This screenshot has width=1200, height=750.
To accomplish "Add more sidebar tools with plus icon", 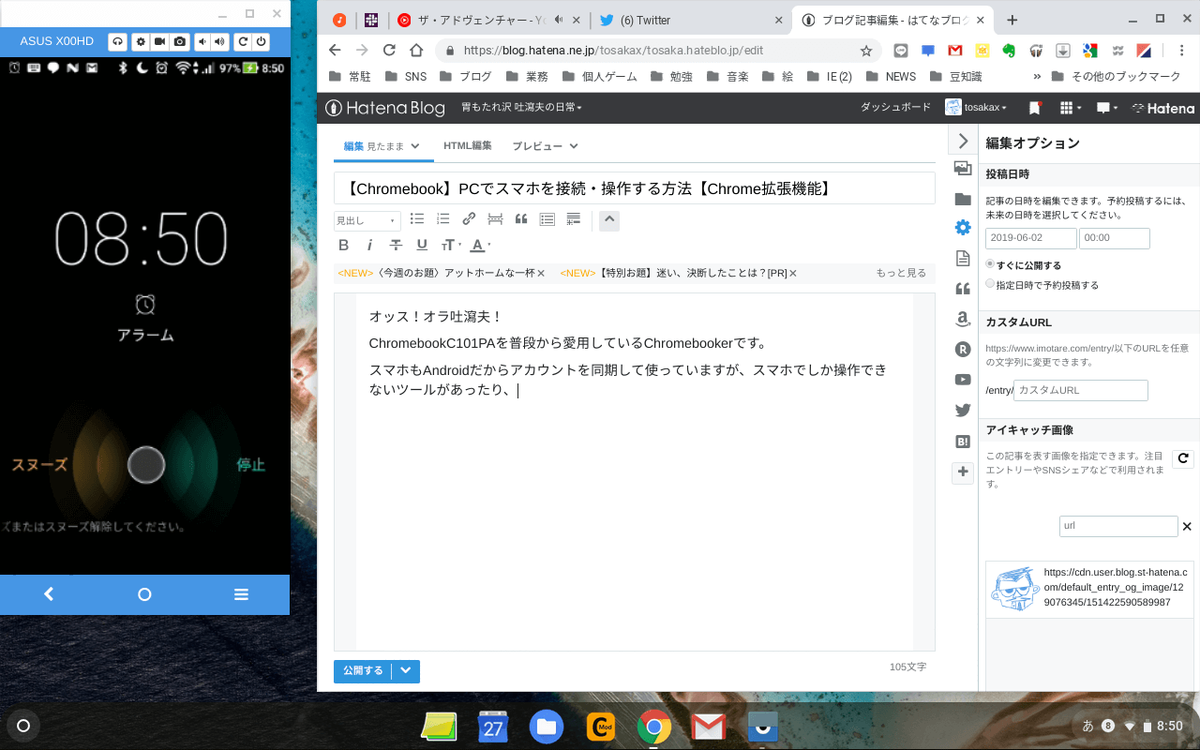I will pyautogui.click(x=962, y=472).
